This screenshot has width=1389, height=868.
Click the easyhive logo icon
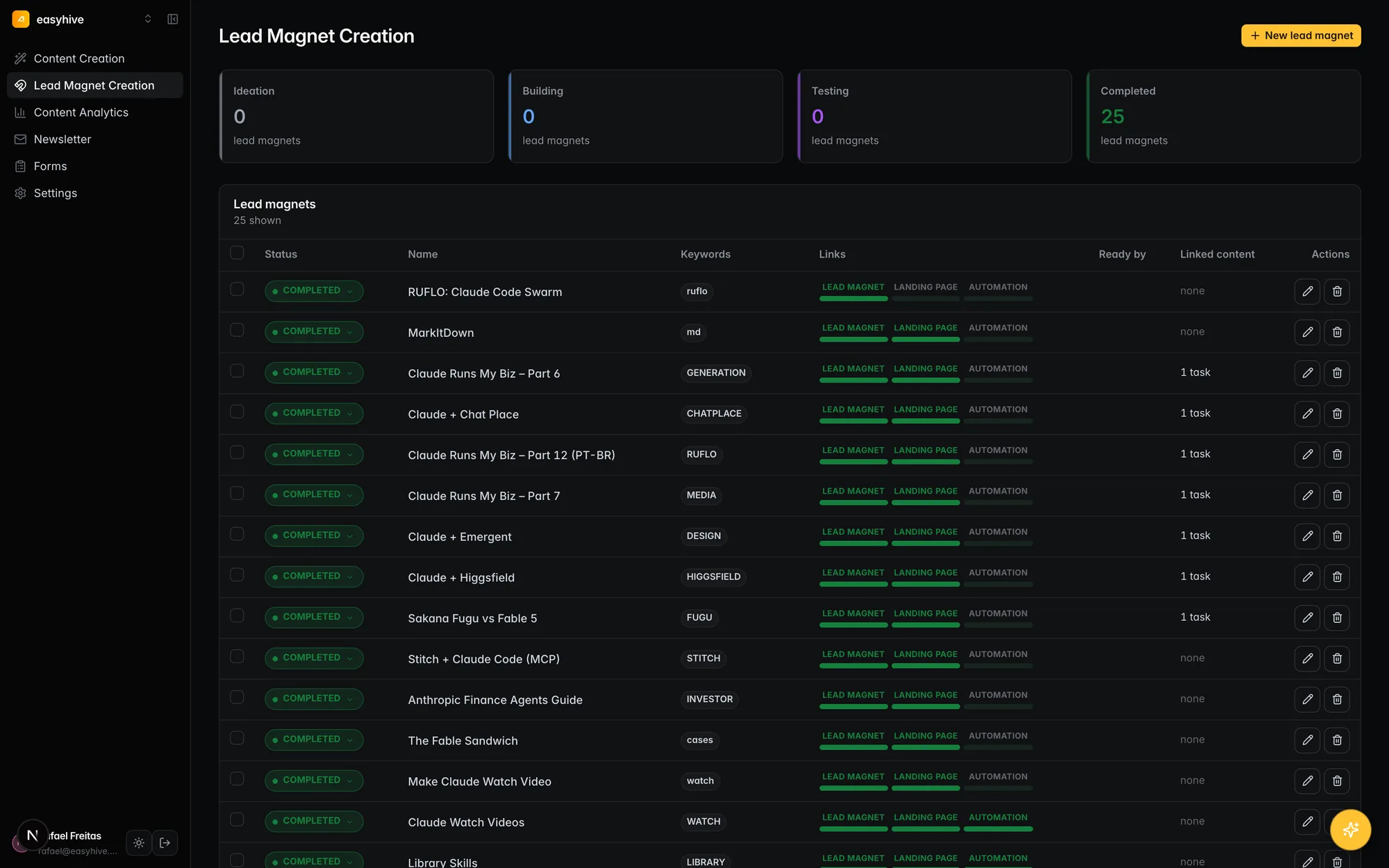21,19
